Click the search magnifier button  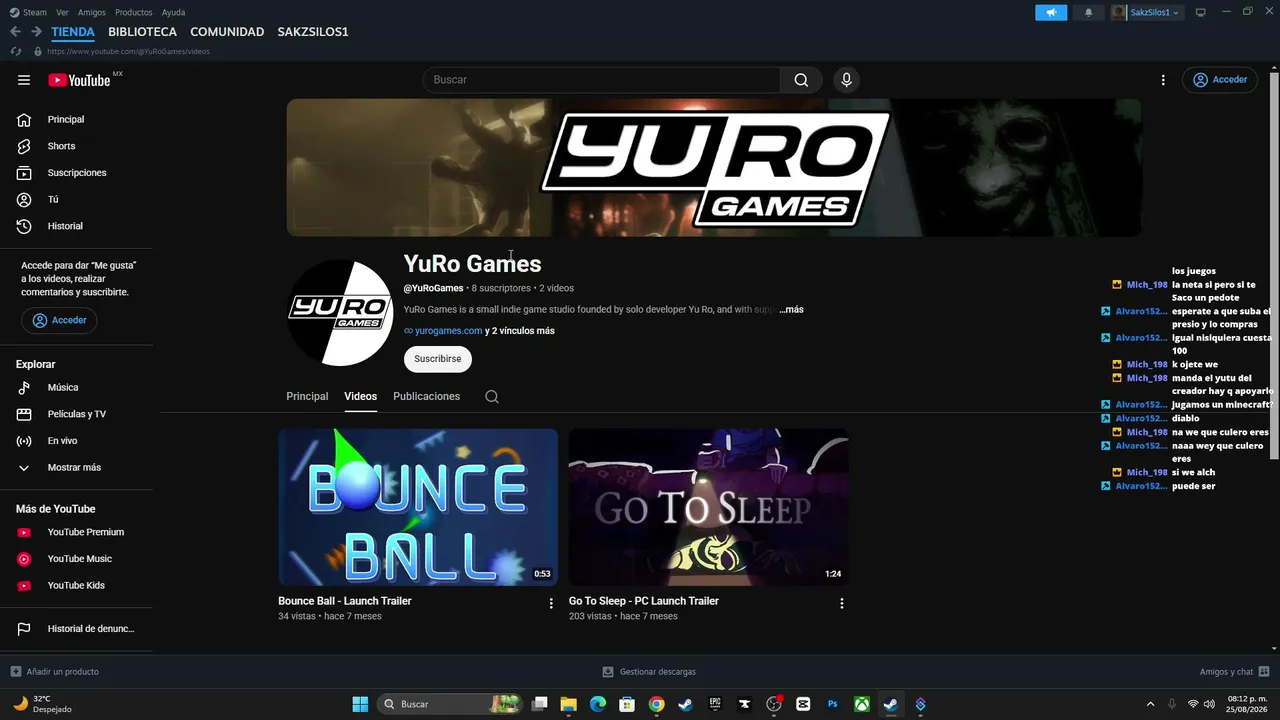point(801,80)
